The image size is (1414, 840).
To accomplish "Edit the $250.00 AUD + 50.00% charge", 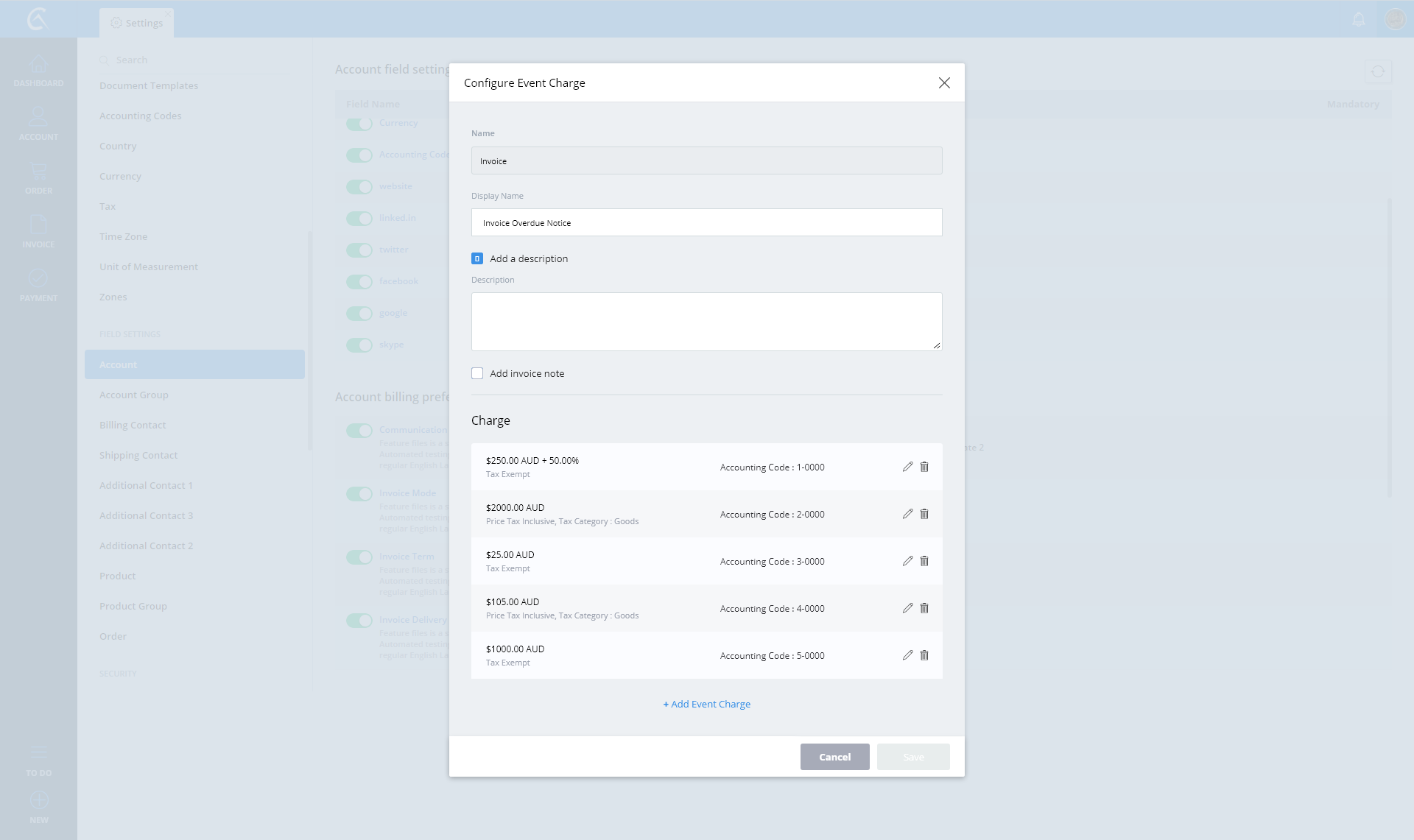I will [x=907, y=467].
